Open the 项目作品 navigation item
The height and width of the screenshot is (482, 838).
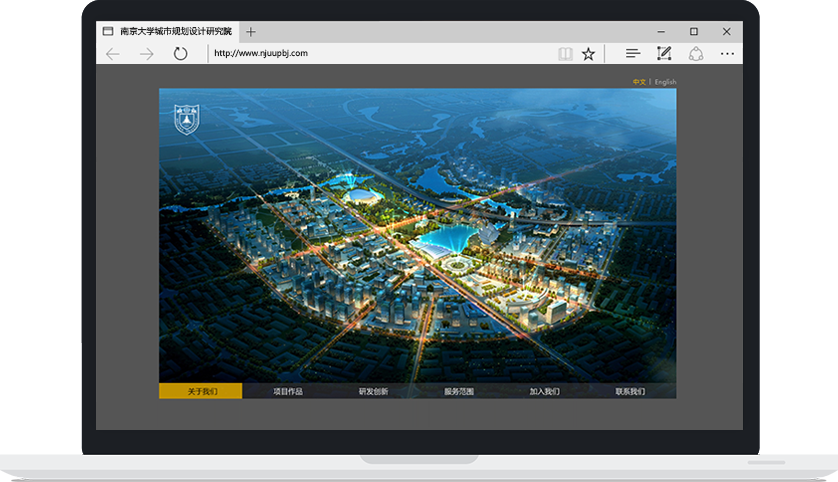point(287,391)
